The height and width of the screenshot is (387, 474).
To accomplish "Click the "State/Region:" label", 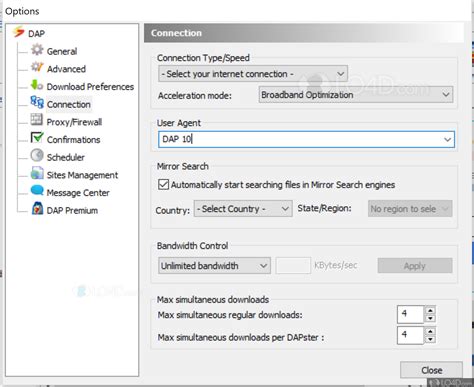I will 324,208.
